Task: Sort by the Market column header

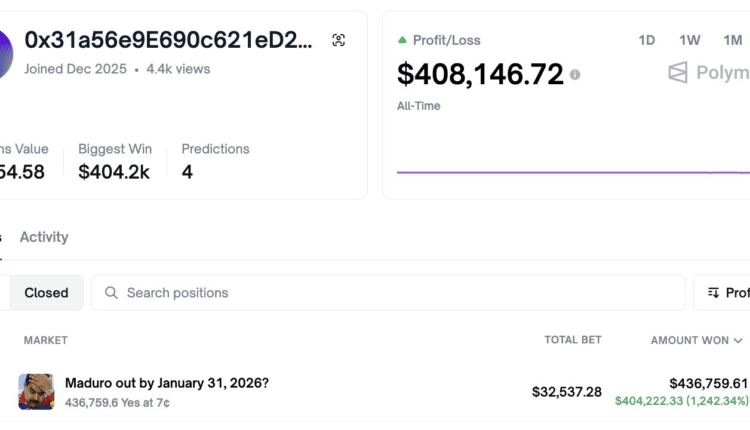Action: click(x=45, y=340)
